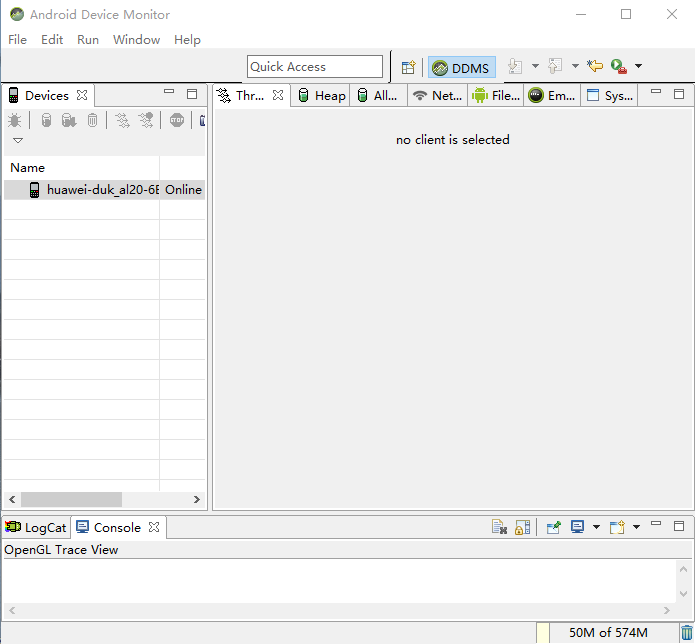This screenshot has height=644, width=695.
Task: Select the DDMS perspective button
Action: [461, 68]
